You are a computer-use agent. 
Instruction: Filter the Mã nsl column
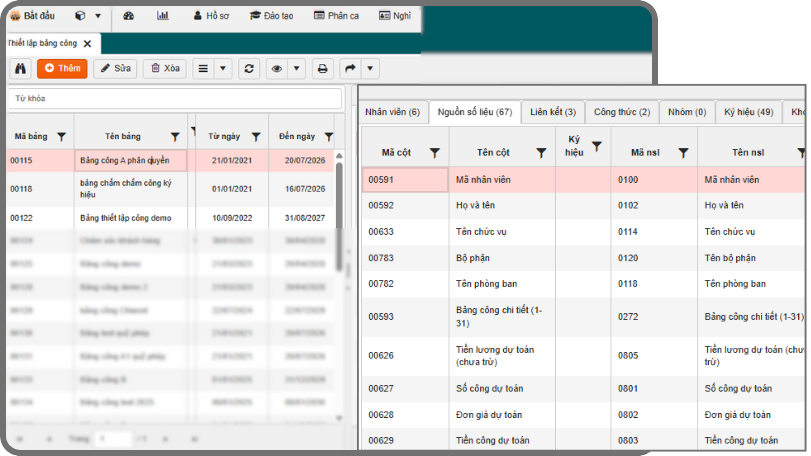(683, 153)
